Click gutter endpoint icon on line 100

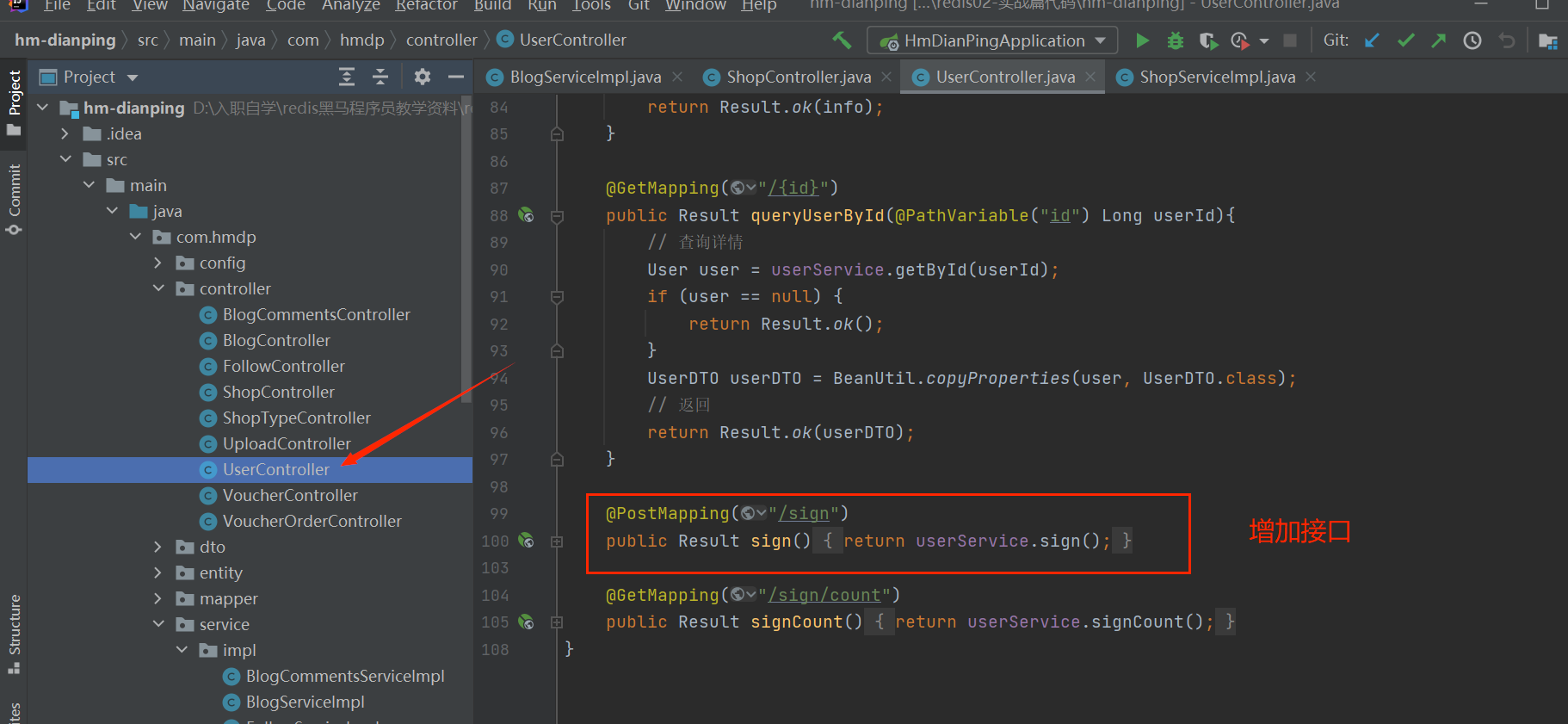click(x=526, y=541)
